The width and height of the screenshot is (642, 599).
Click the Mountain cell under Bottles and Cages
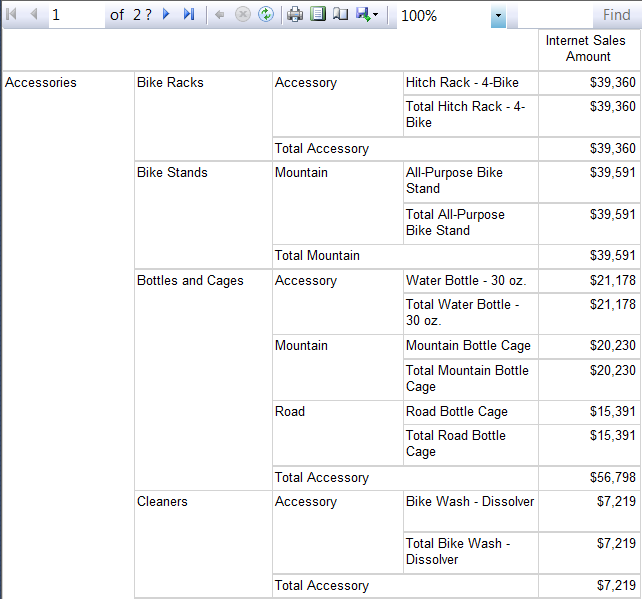(x=338, y=367)
